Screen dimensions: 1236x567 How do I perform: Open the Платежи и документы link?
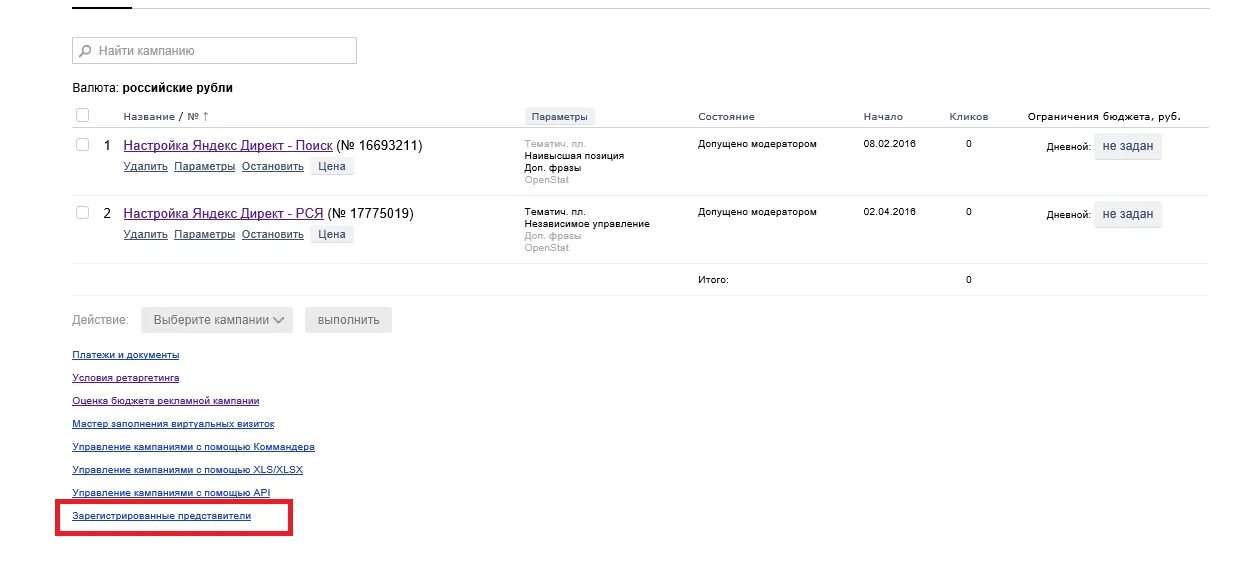[126, 355]
